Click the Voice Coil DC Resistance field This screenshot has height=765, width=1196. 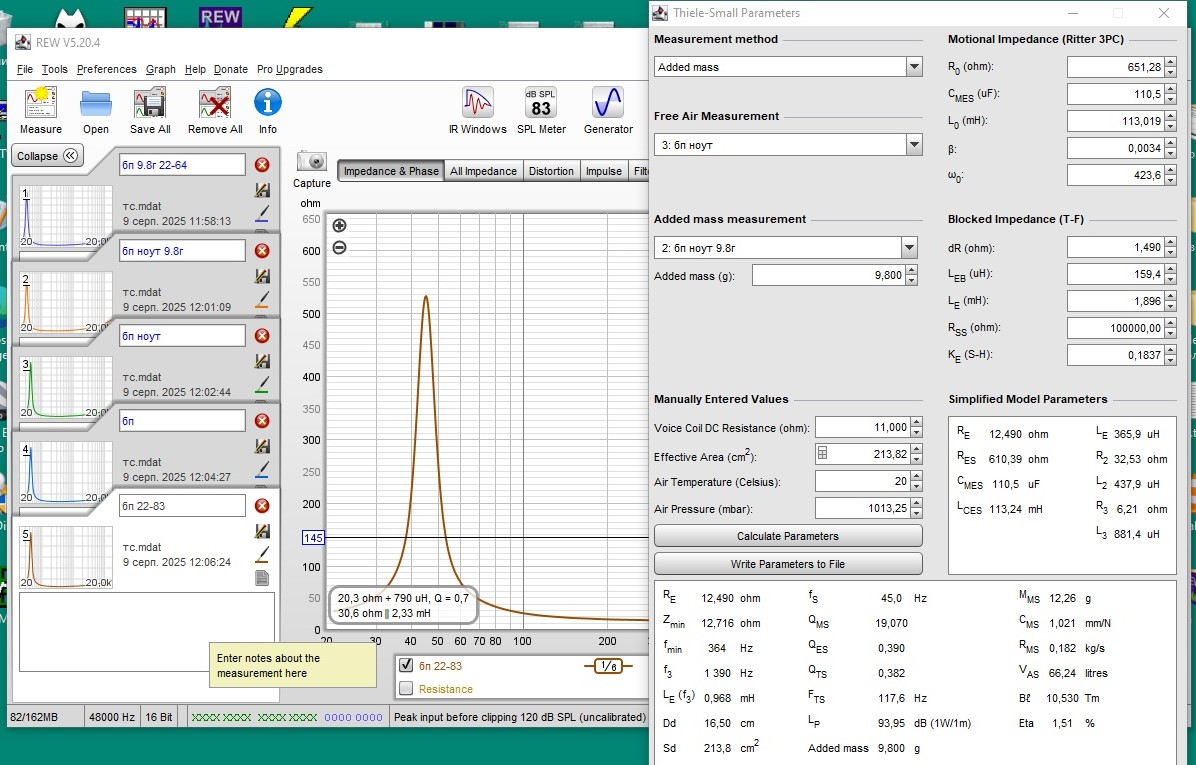pyautogui.click(x=863, y=427)
